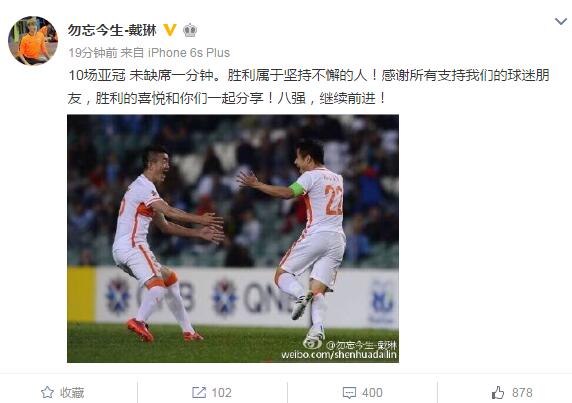Open the 勿忘今生-戴琳 profile name link

click(112, 30)
